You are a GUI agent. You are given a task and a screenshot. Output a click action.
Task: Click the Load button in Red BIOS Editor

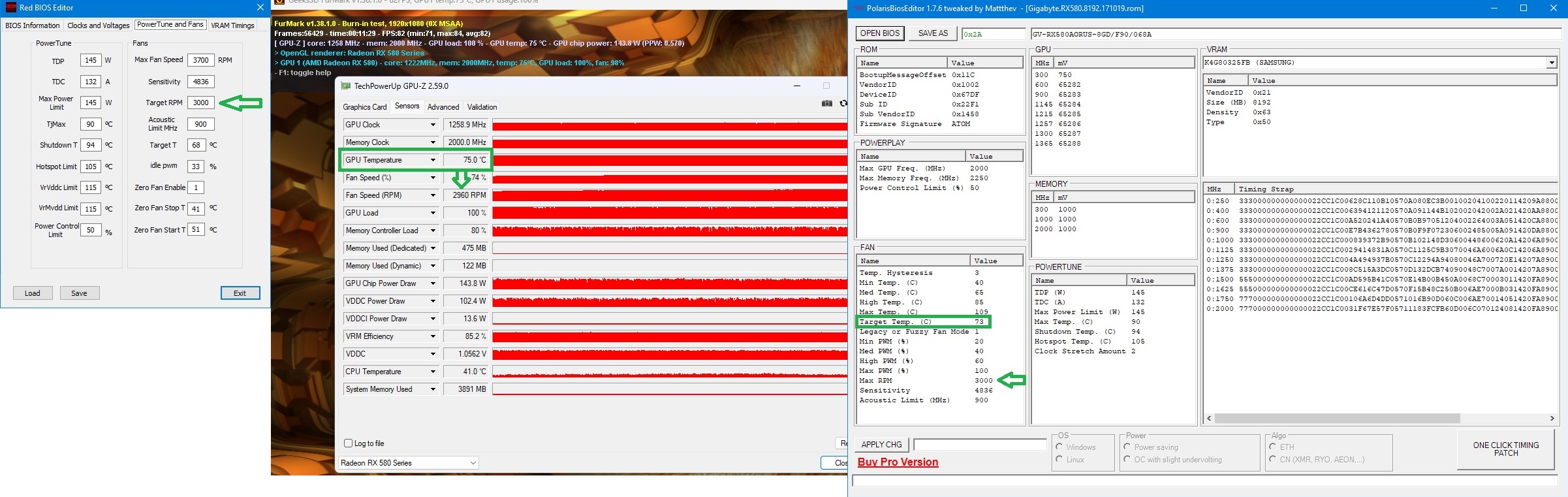click(x=33, y=293)
